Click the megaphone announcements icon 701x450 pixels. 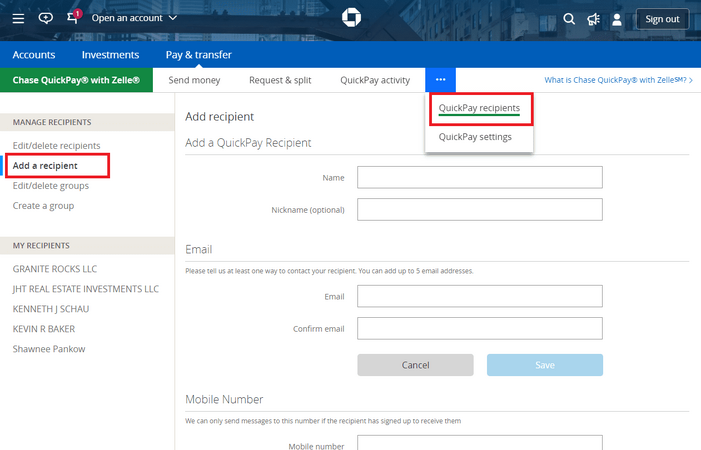[x=593, y=19]
